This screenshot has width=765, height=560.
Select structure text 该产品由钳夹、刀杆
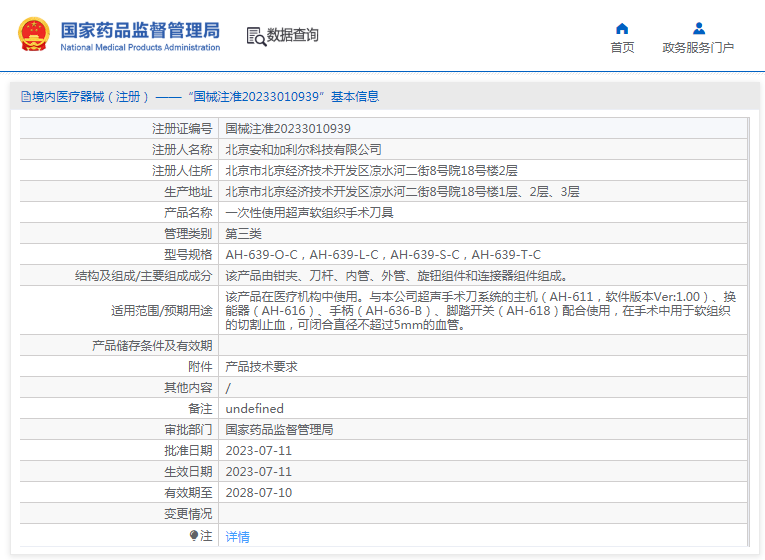click(398, 276)
